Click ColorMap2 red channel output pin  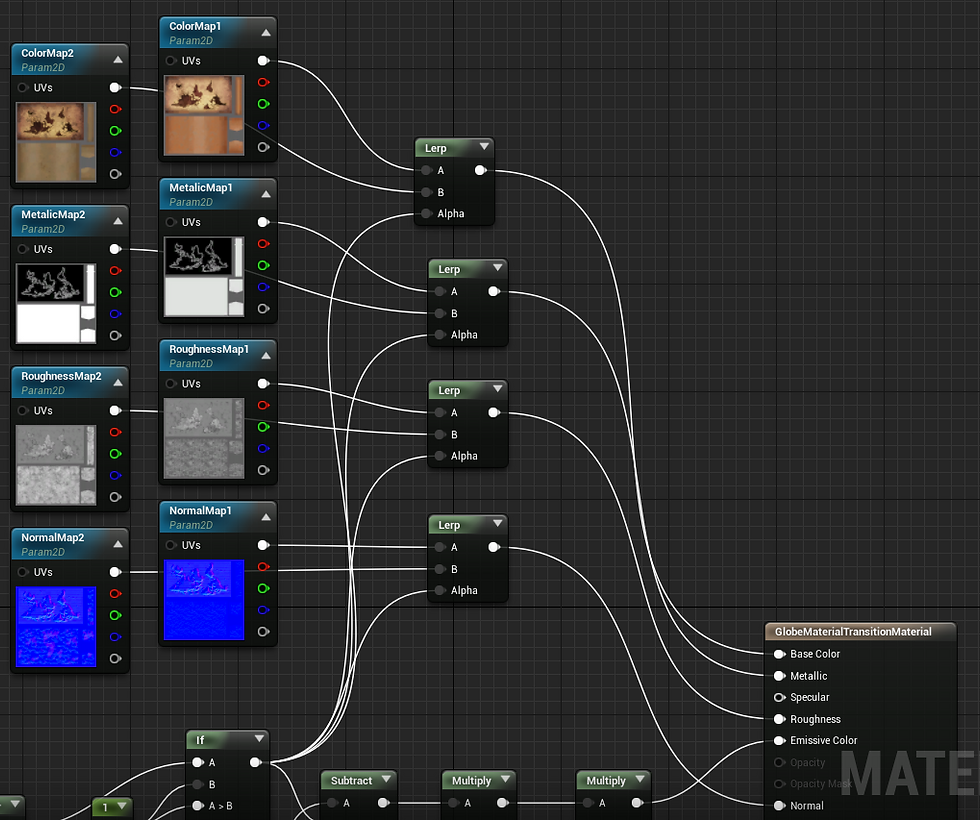click(116, 109)
